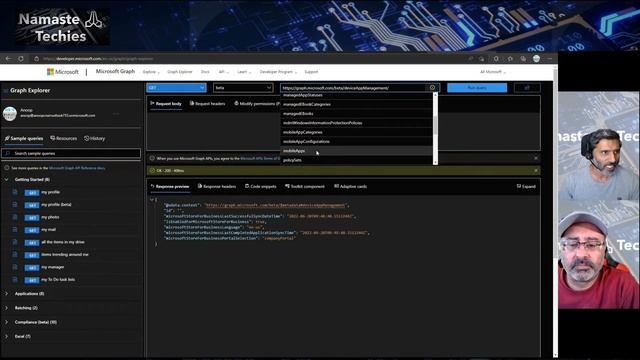Select mobileApps from the autocomplete list

click(356, 151)
